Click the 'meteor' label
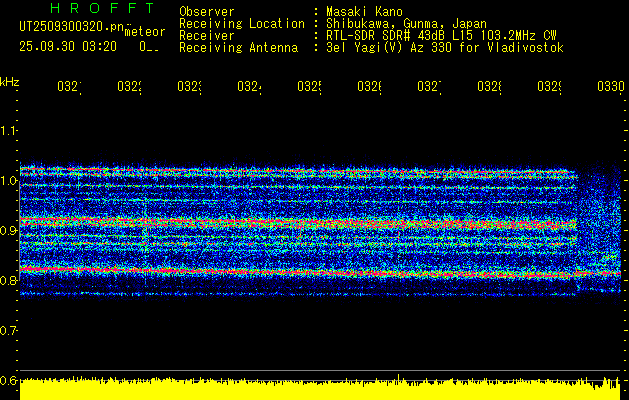 [144, 31]
